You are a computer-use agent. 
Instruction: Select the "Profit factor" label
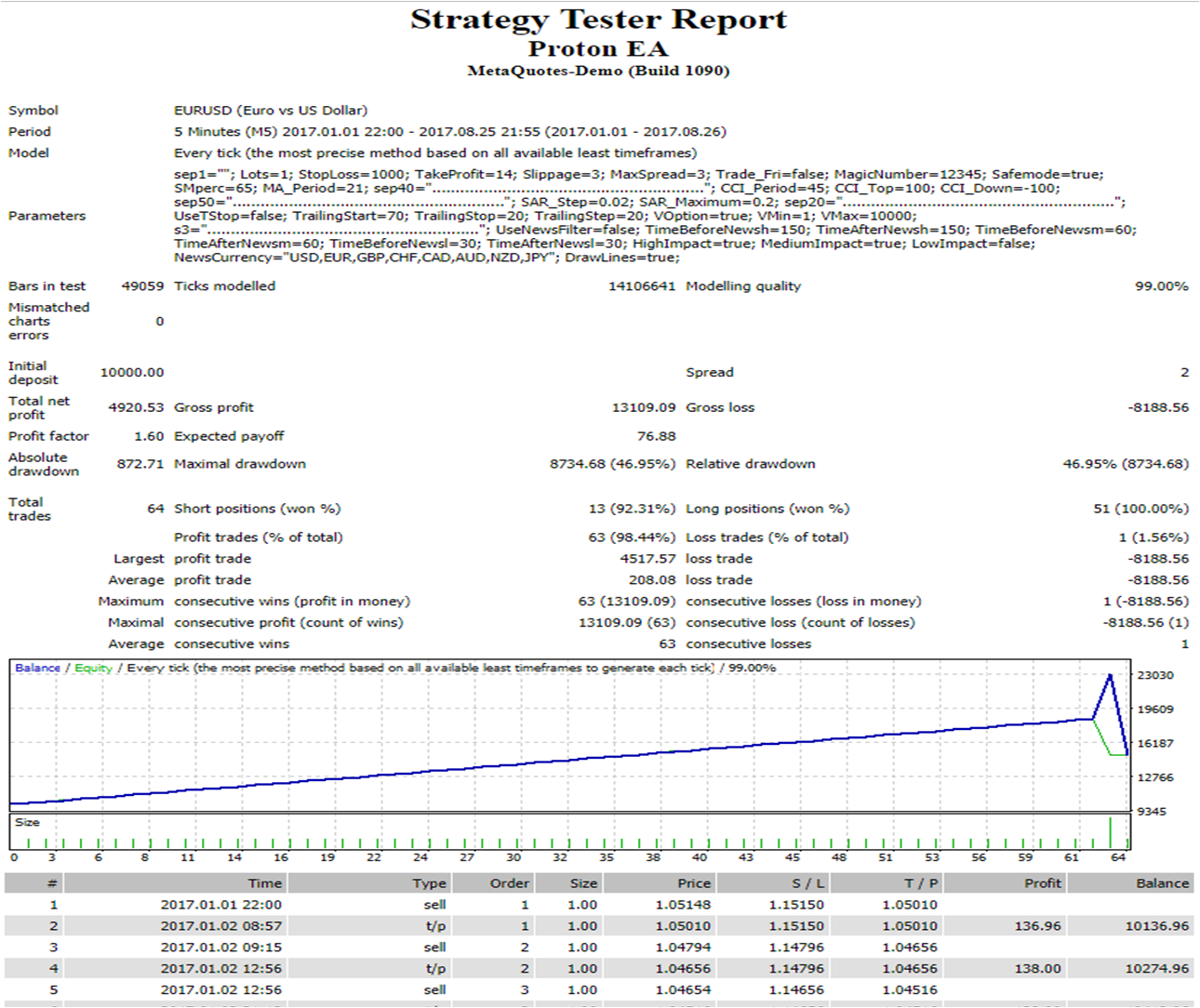[x=49, y=437]
